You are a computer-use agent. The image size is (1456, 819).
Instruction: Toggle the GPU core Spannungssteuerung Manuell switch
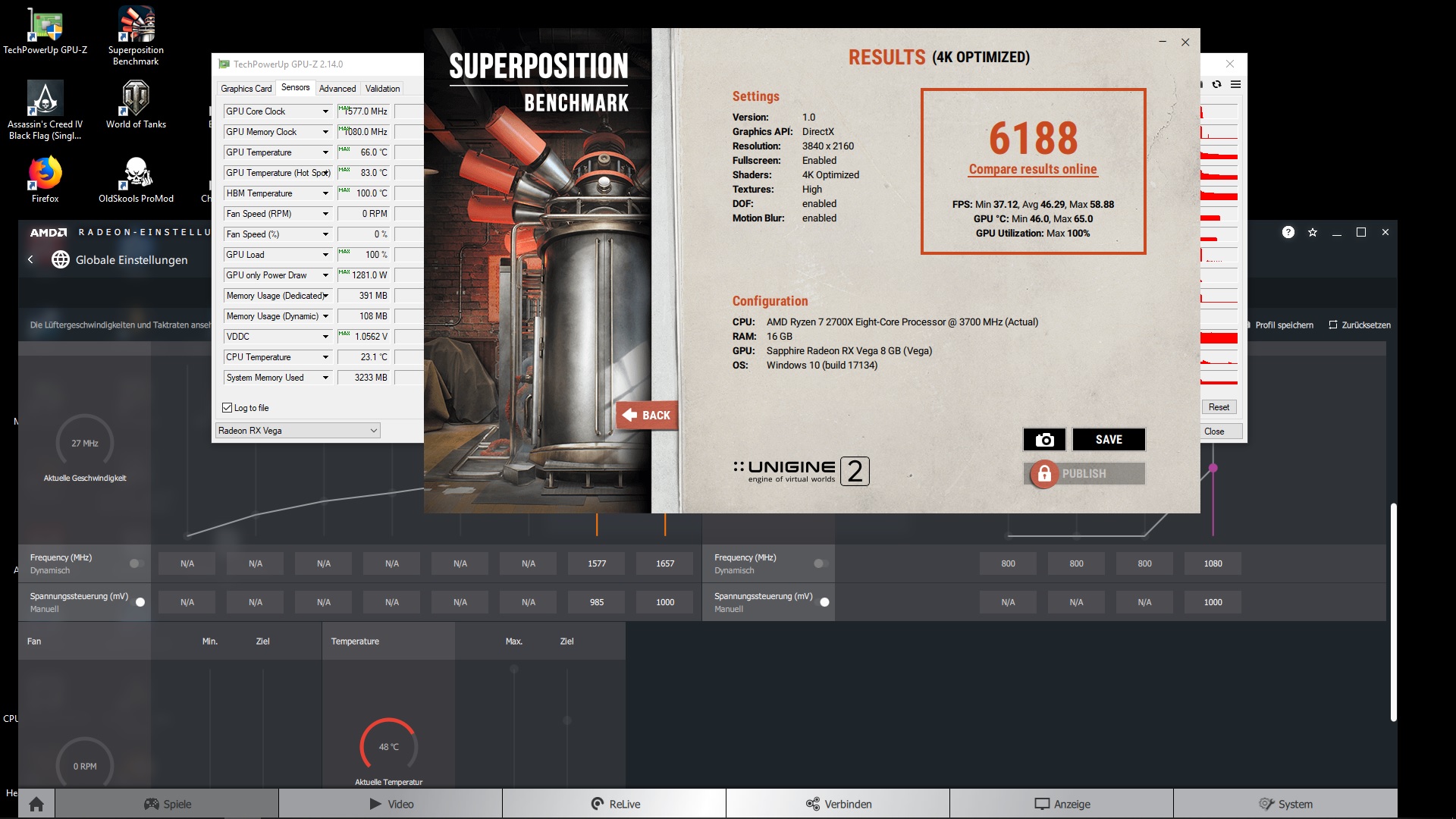point(140,602)
